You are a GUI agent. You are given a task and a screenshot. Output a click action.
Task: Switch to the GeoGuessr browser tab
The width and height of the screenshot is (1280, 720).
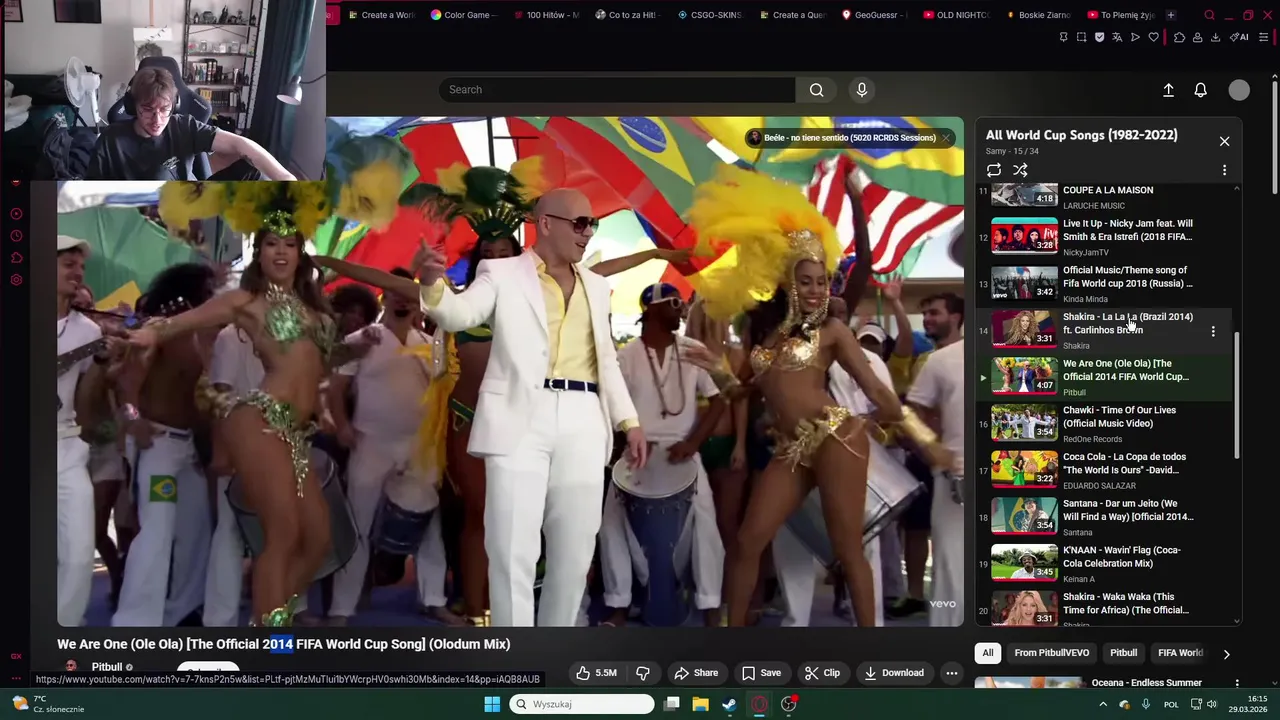[874, 15]
